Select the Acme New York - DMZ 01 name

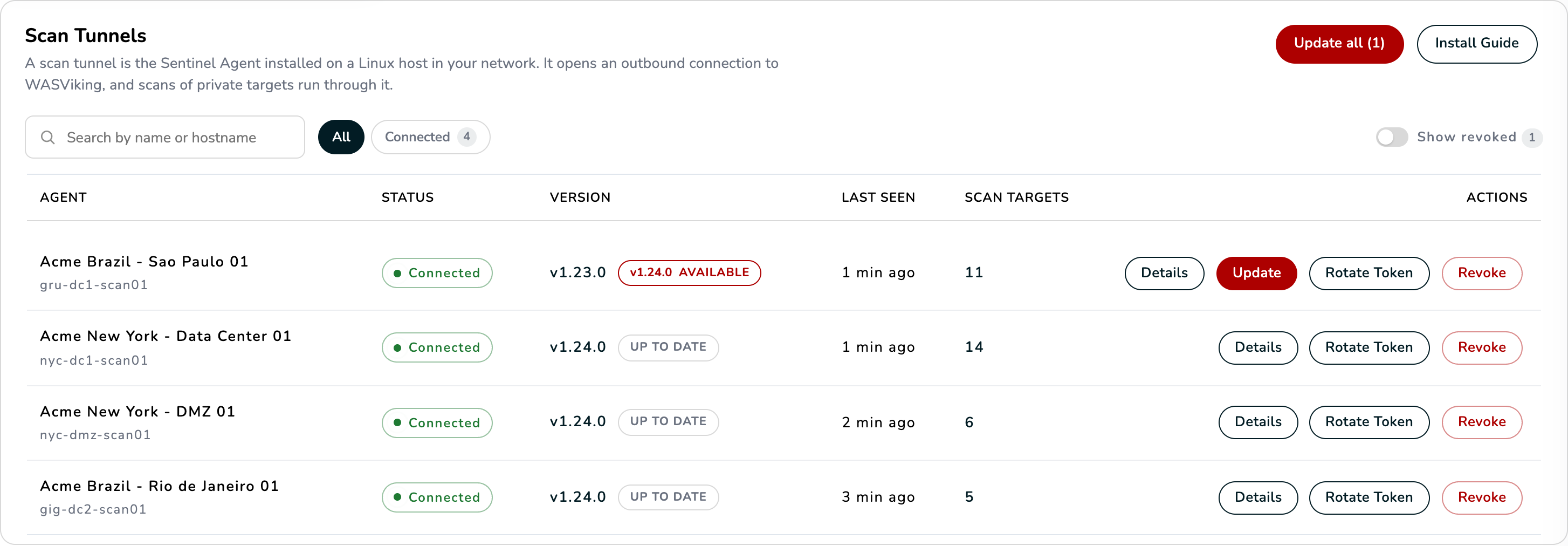137,411
